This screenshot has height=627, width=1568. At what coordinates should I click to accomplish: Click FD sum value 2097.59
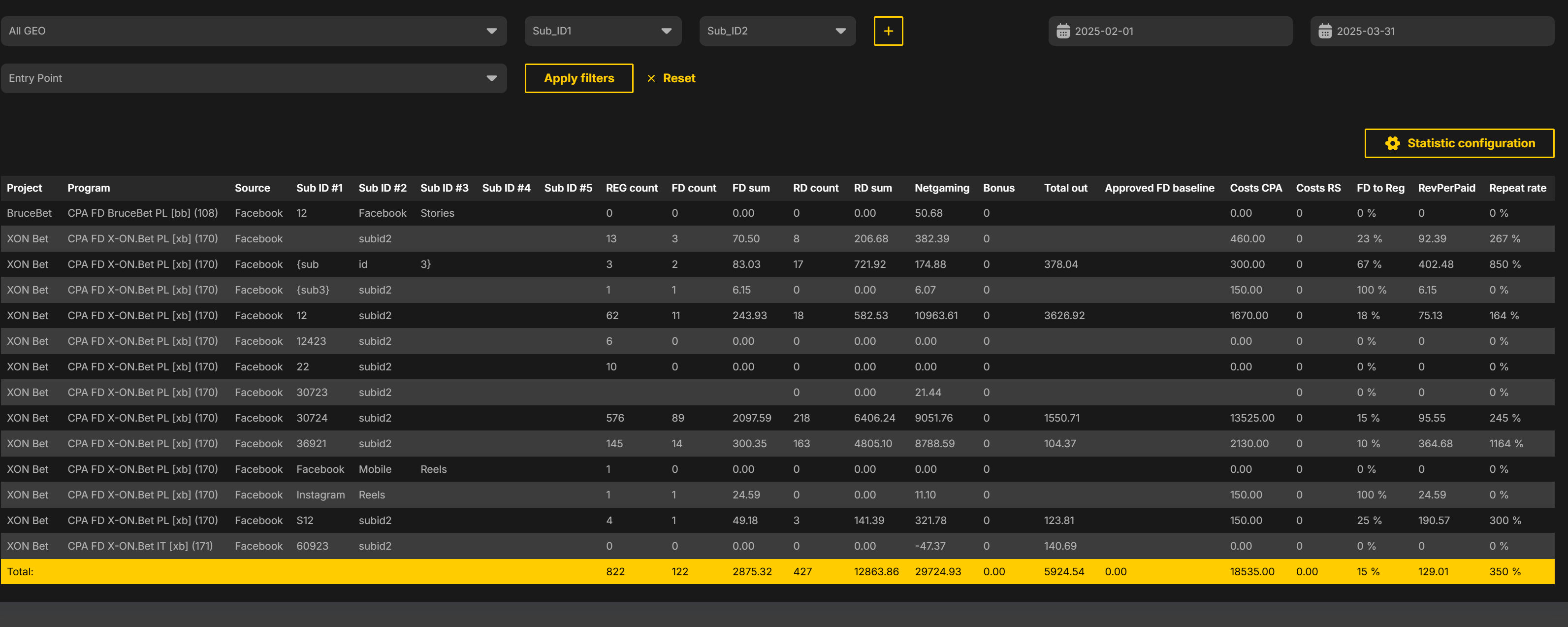[x=752, y=418]
